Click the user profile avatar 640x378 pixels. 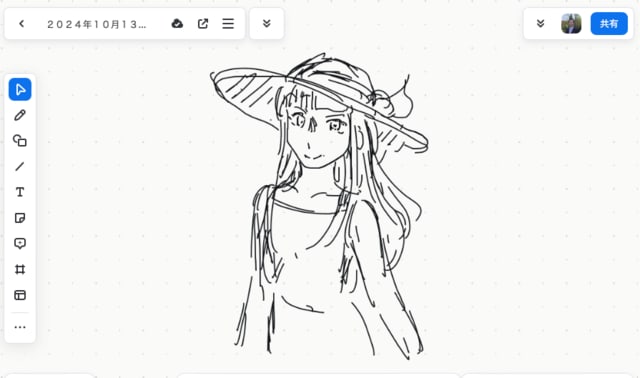[571, 24]
